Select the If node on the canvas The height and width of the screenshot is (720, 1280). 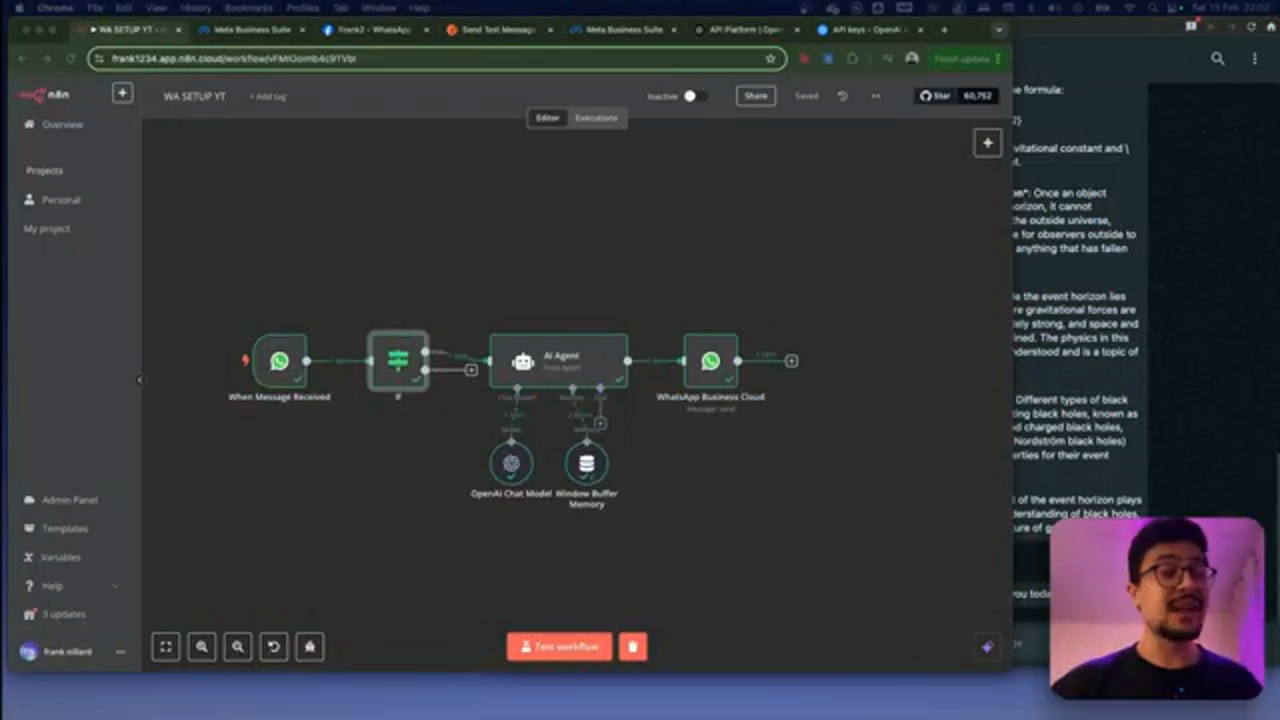tap(398, 360)
